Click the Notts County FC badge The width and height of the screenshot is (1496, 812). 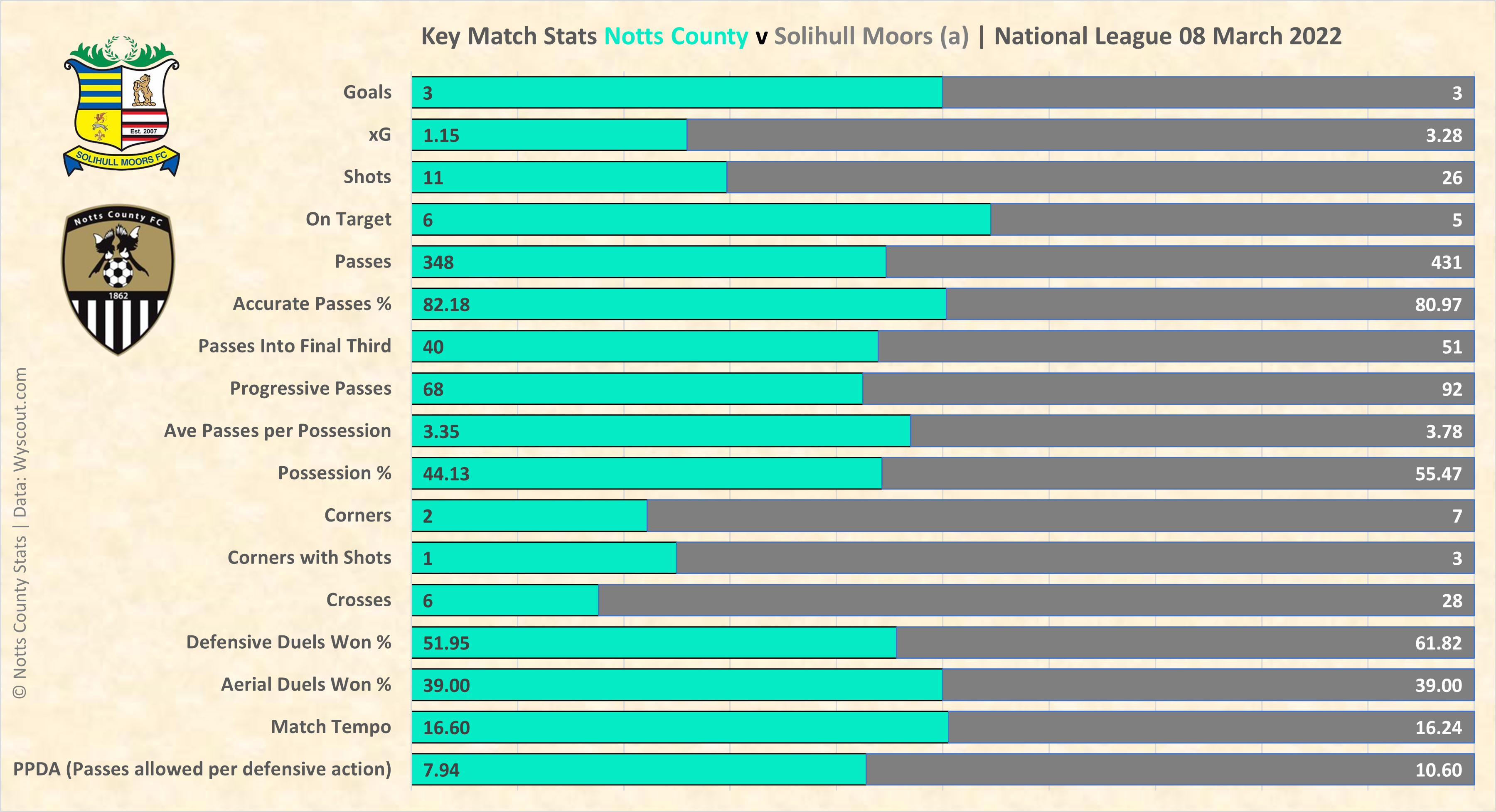click(118, 279)
